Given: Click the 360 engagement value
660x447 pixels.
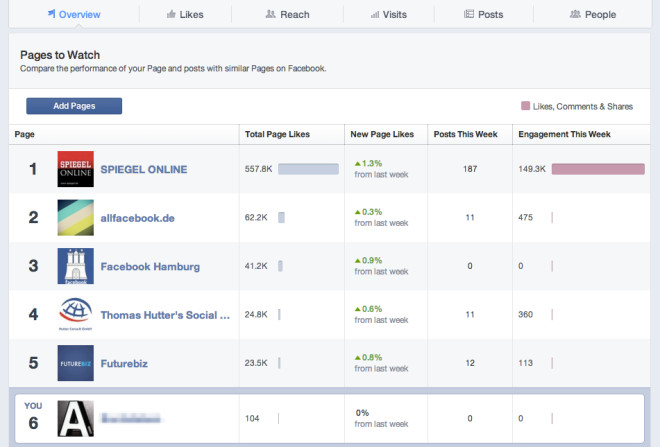Looking at the screenshot, I should click(x=525, y=314).
